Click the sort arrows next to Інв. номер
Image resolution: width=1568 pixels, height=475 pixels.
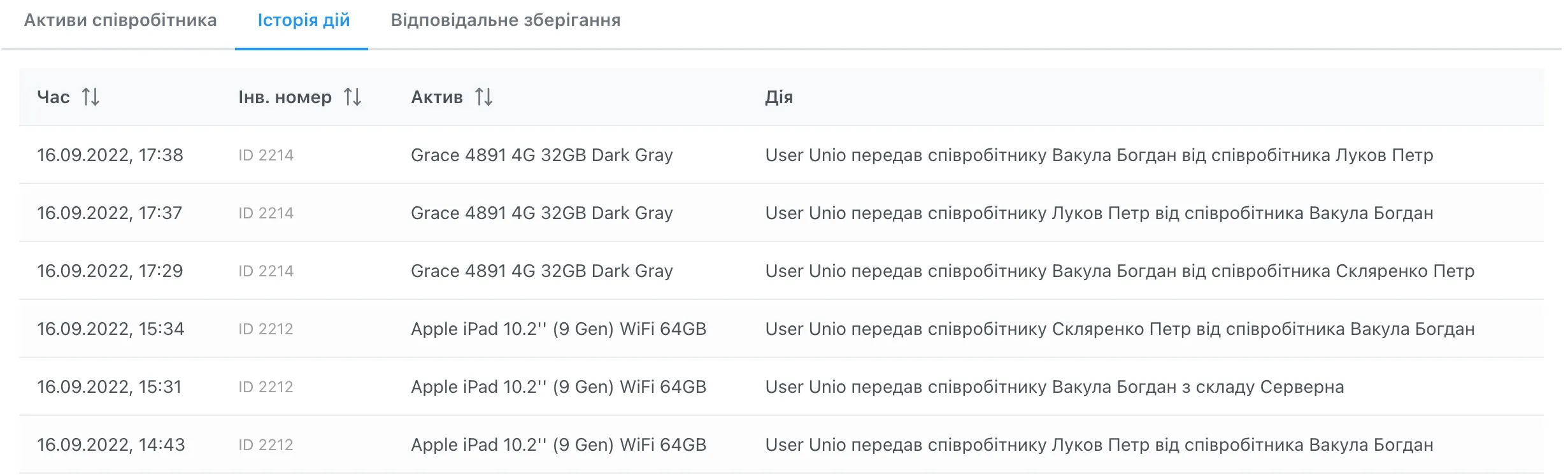pos(352,97)
